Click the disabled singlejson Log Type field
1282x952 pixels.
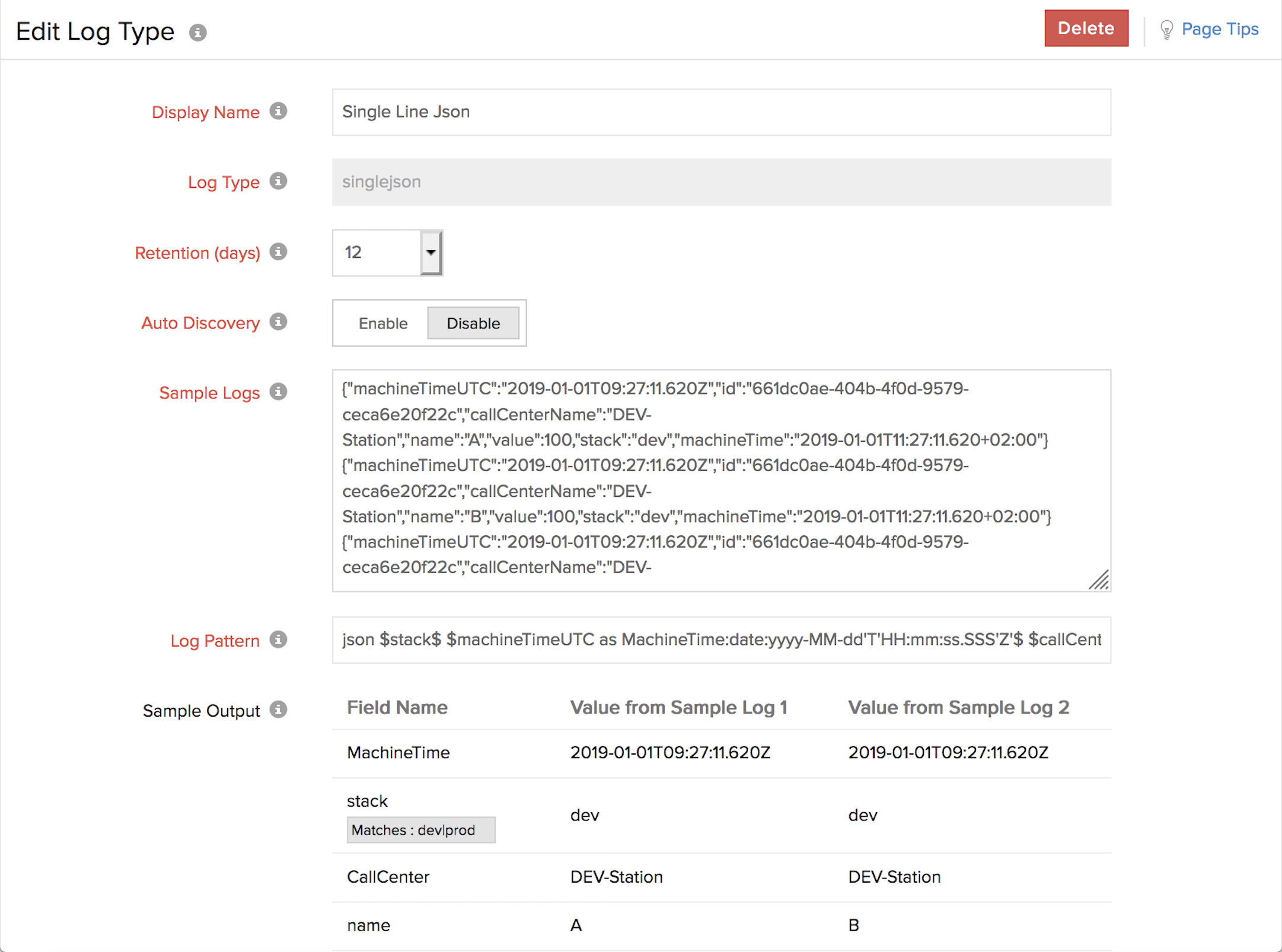[x=721, y=182]
